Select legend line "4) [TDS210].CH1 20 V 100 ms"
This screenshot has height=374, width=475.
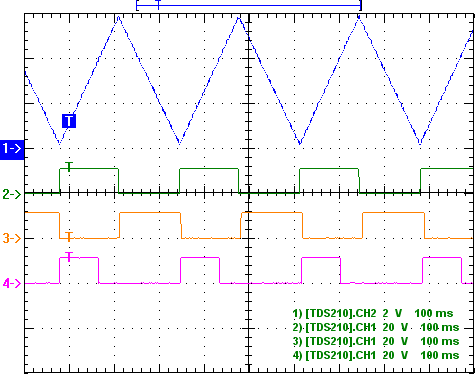pos(376,355)
